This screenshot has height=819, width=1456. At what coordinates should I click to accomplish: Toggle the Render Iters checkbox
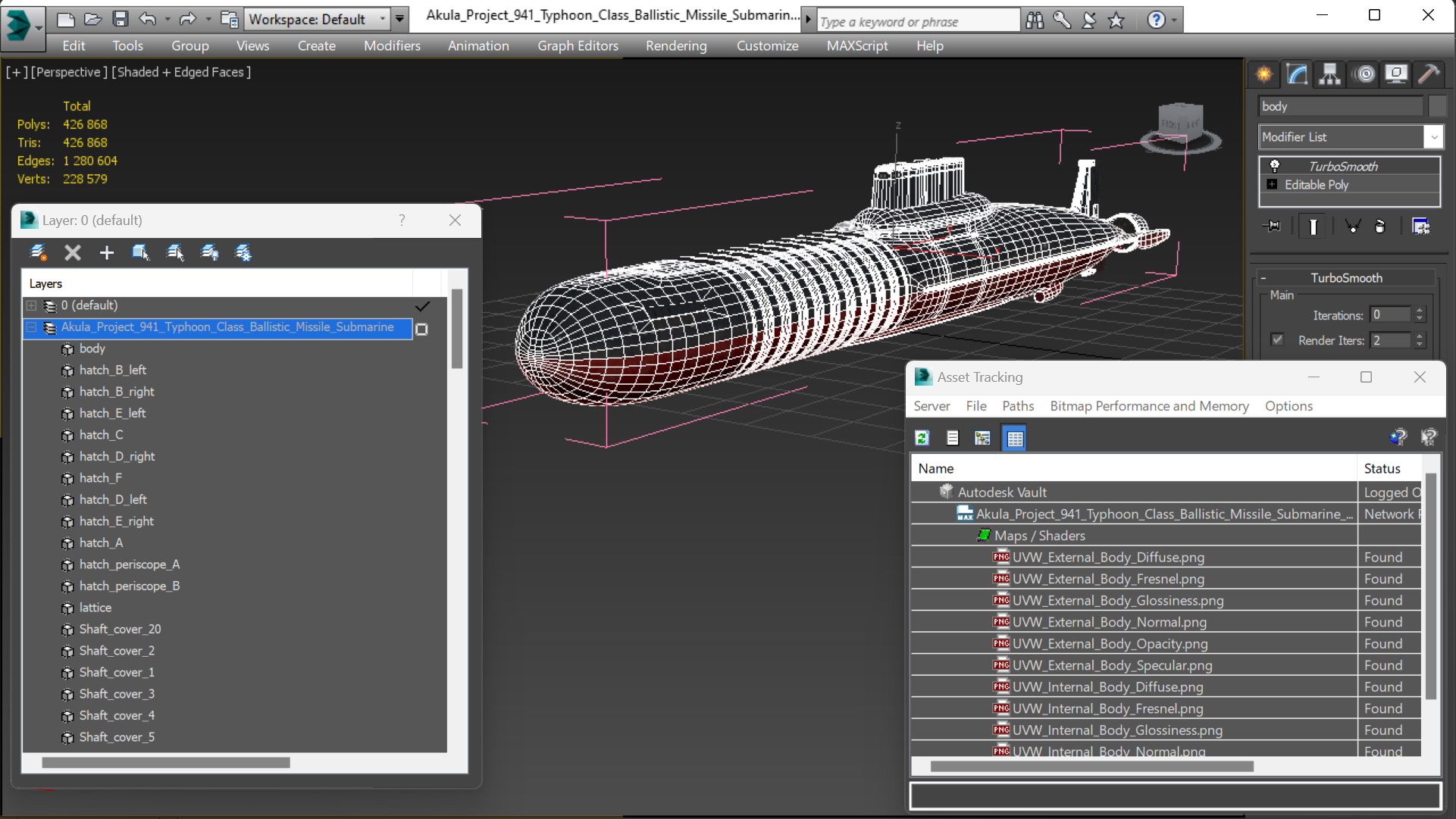click(x=1277, y=339)
